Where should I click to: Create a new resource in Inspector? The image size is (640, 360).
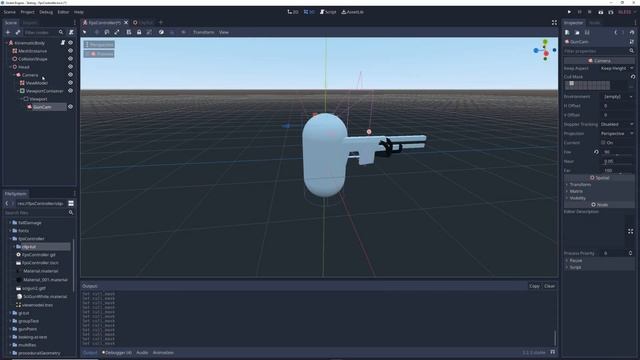(567, 32)
